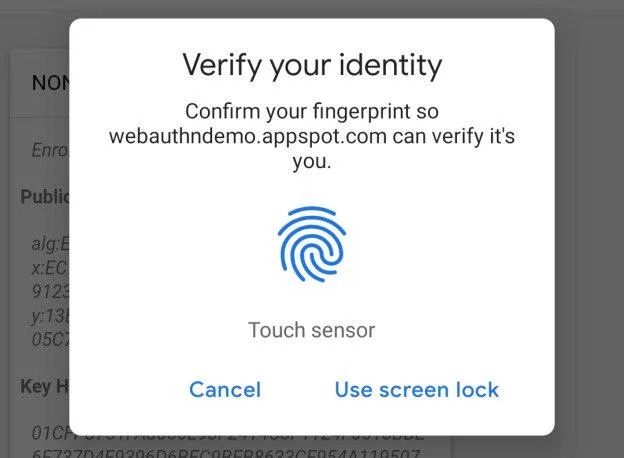The width and height of the screenshot is (624, 458).
Task: Click the partially hidden Enro text
Action: point(49,152)
